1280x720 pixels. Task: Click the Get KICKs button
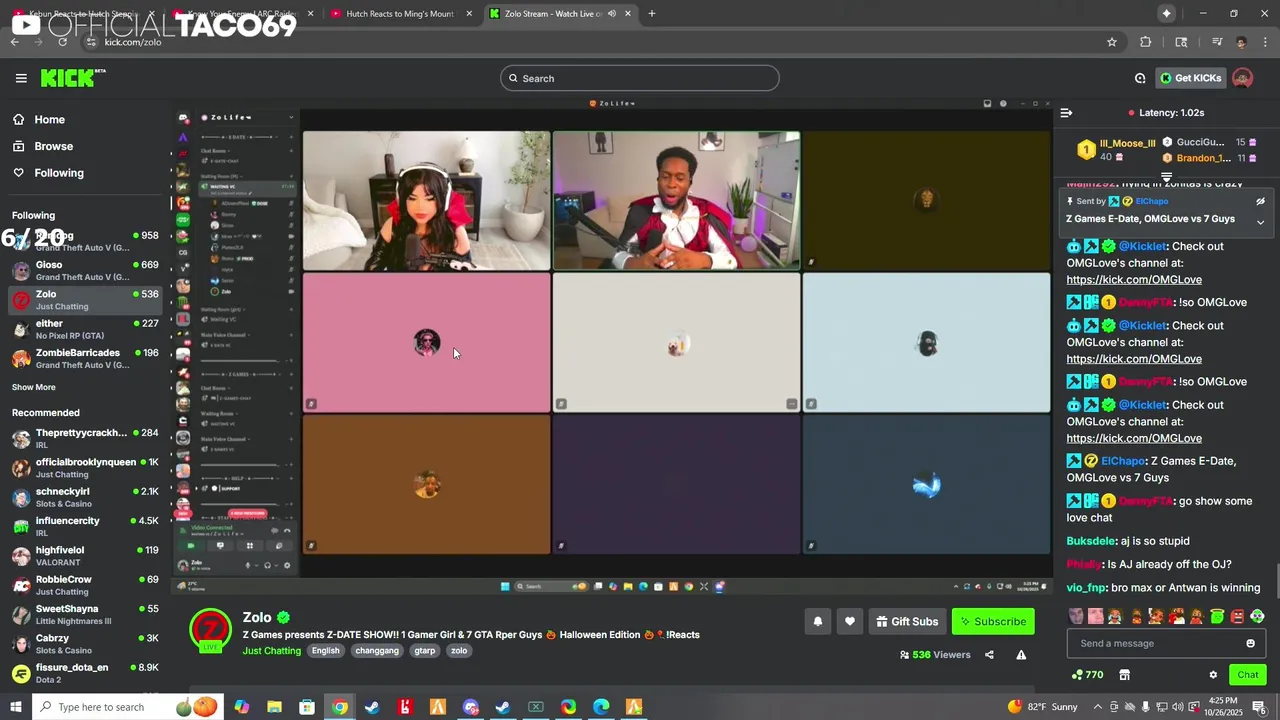pyautogui.click(x=1190, y=78)
